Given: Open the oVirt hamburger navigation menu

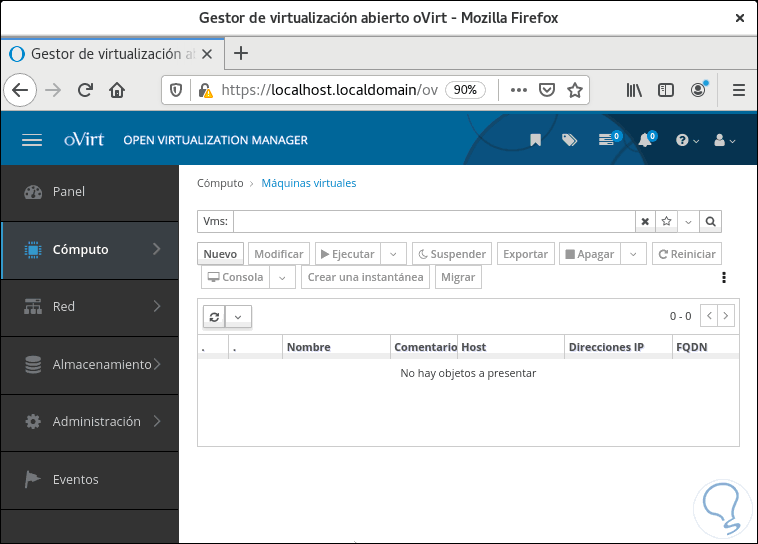Looking at the screenshot, I should pyautogui.click(x=32, y=140).
